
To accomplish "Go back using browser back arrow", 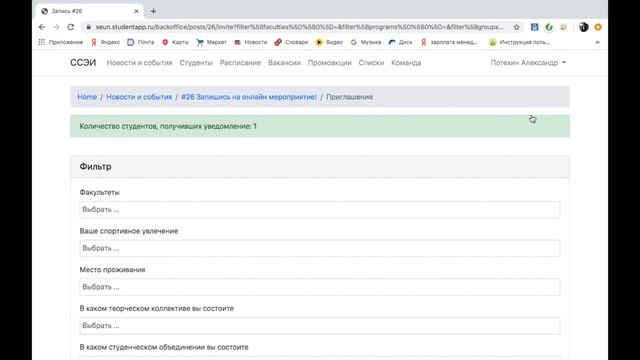I will 42,27.
